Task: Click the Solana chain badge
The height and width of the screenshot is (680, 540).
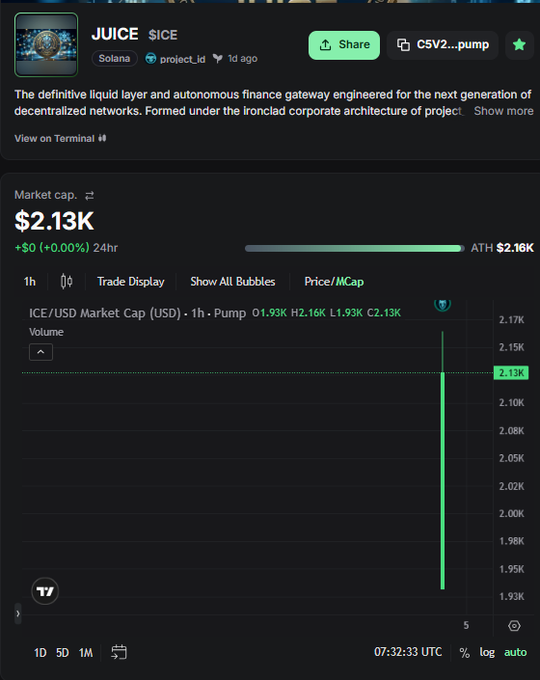Action: point(115,59)
